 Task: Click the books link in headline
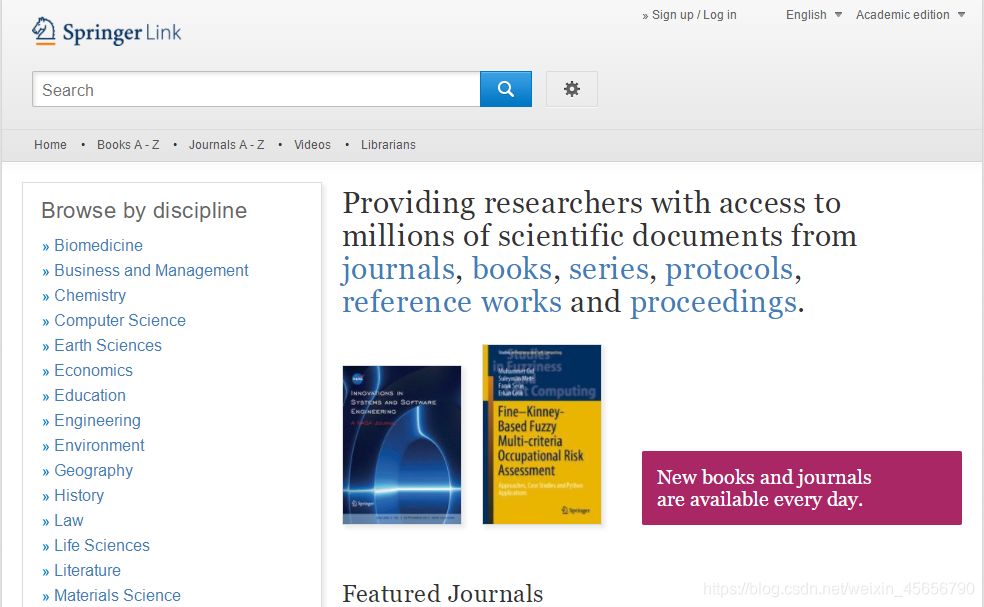click(512, 269)
